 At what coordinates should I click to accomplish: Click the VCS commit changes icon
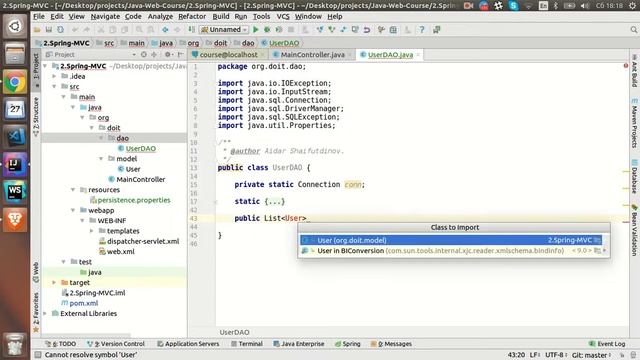(331, 30)
